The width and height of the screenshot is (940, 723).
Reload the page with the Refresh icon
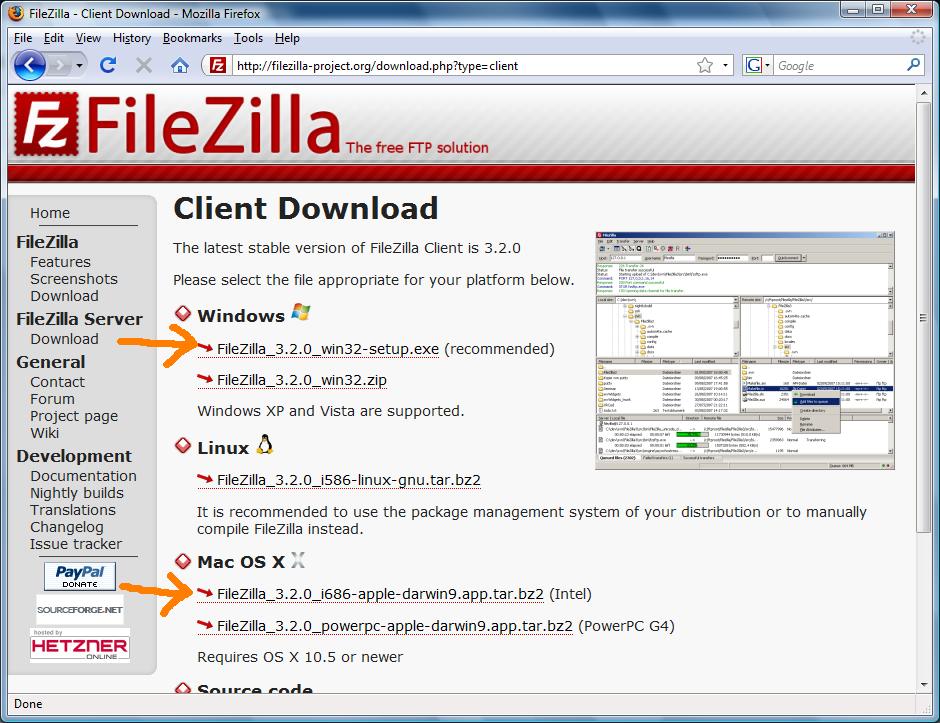coord(108,65)
